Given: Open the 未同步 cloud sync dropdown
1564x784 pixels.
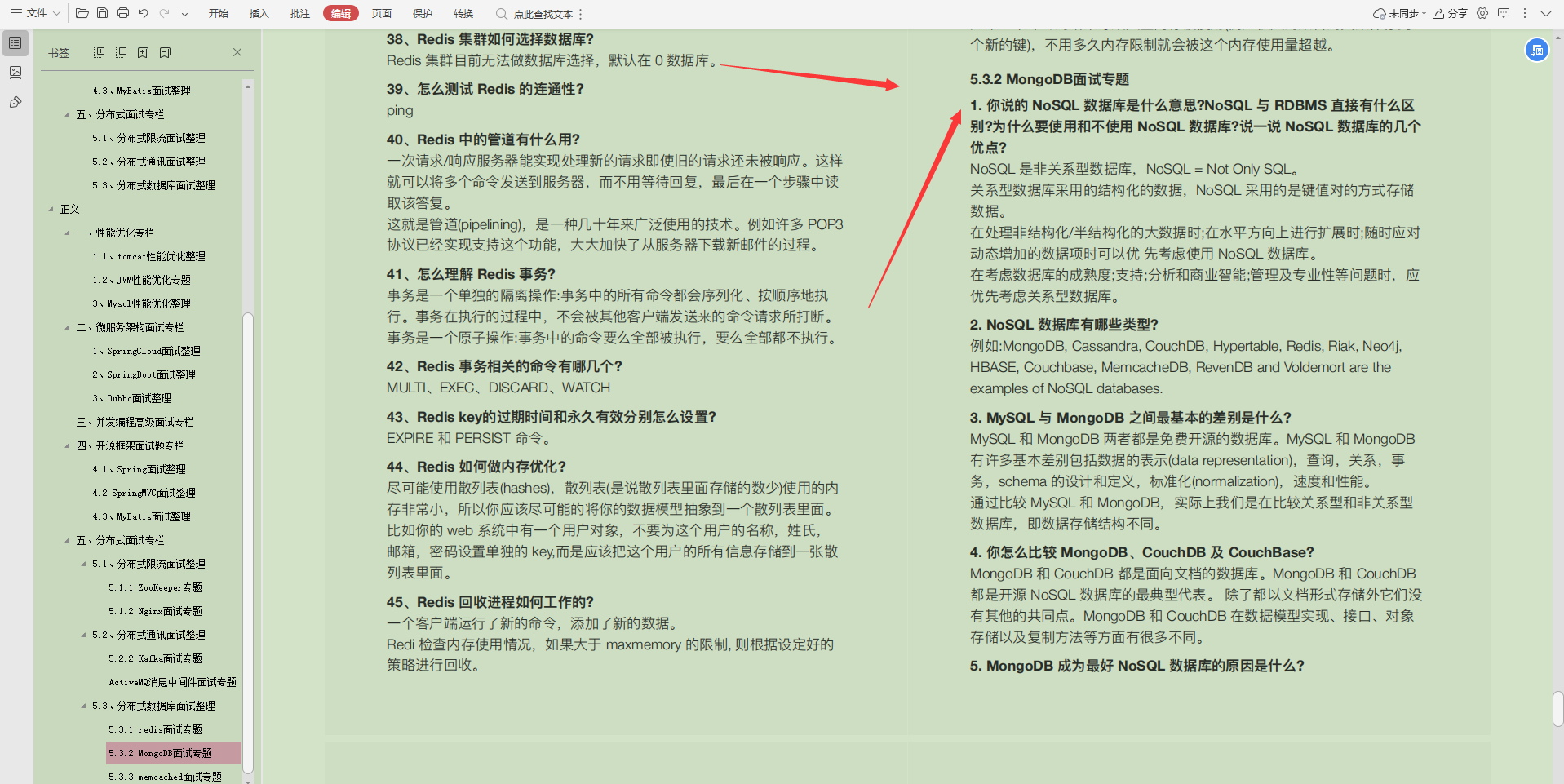Looking at the screenshot, I should click(1399, 13).
